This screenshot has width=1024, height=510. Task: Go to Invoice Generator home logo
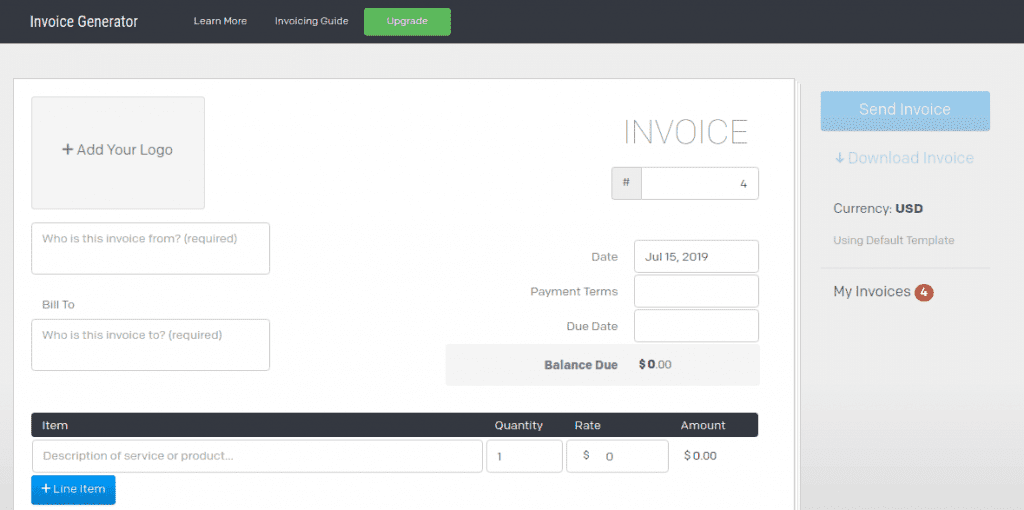click(x=84, y=22)
